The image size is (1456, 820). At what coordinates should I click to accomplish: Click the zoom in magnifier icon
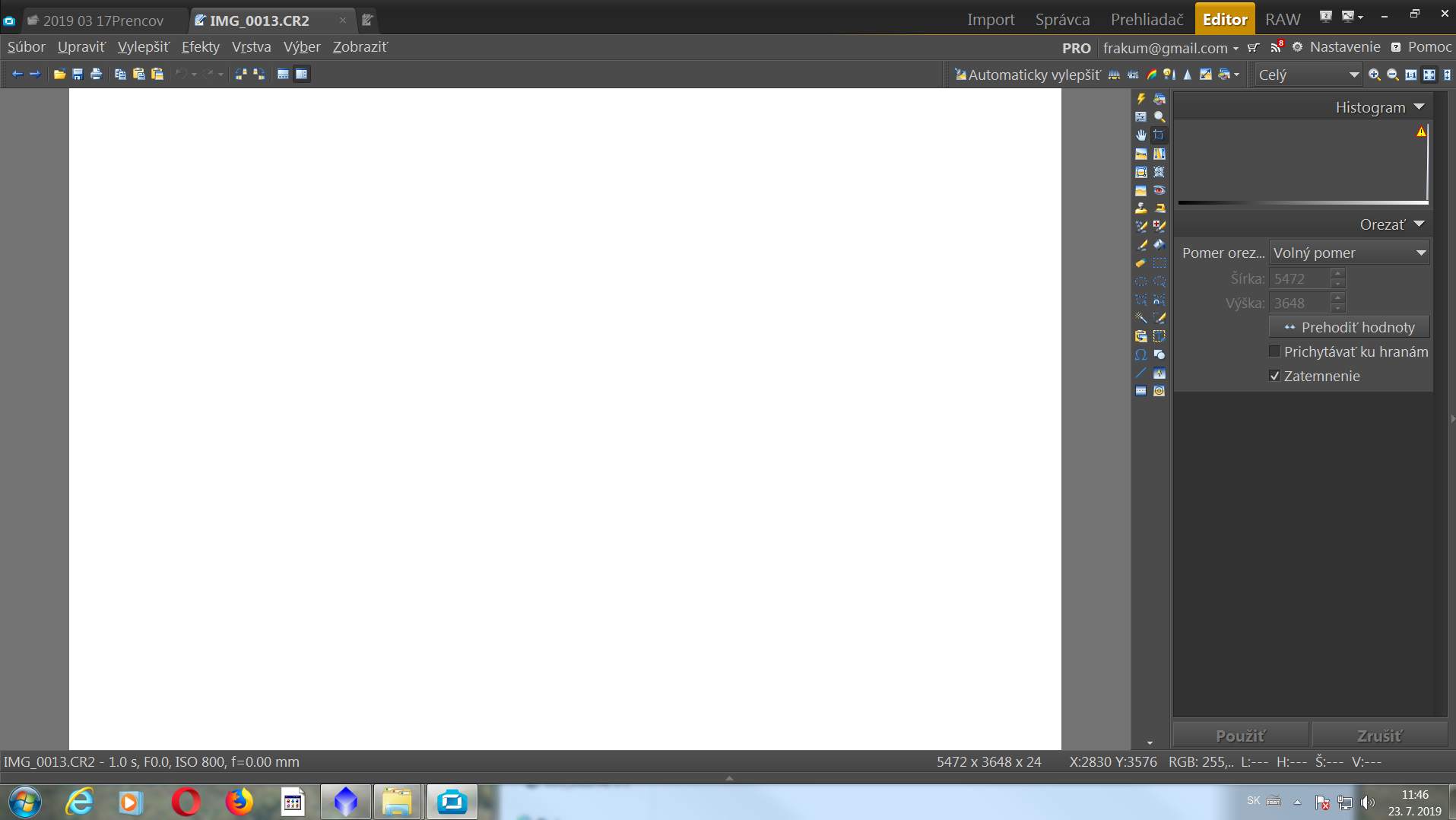coord(1374,75)
